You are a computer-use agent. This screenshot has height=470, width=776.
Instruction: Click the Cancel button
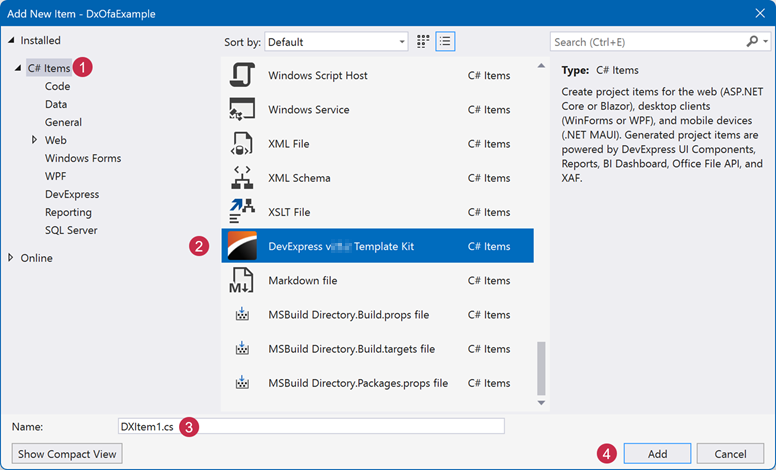click(730, 454)
